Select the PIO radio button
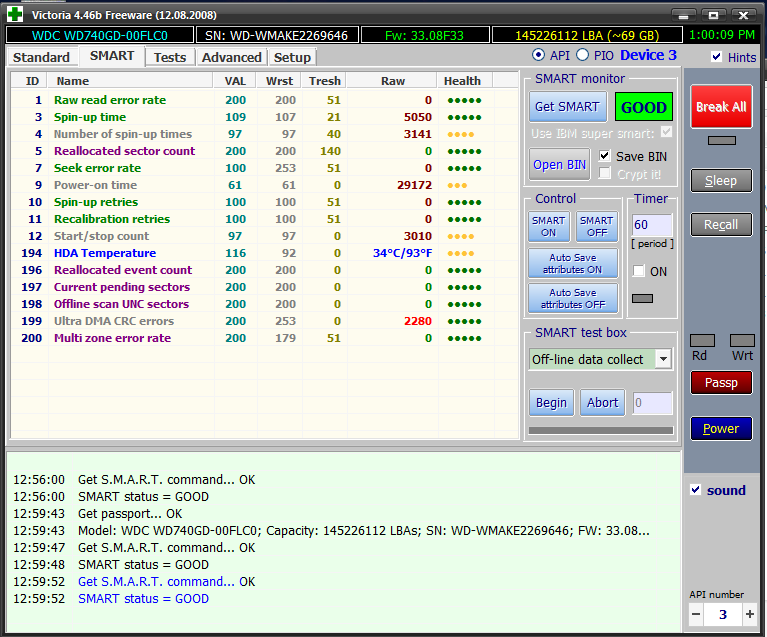The height and width of the screenshot is (637, 767). coord(582,55)
